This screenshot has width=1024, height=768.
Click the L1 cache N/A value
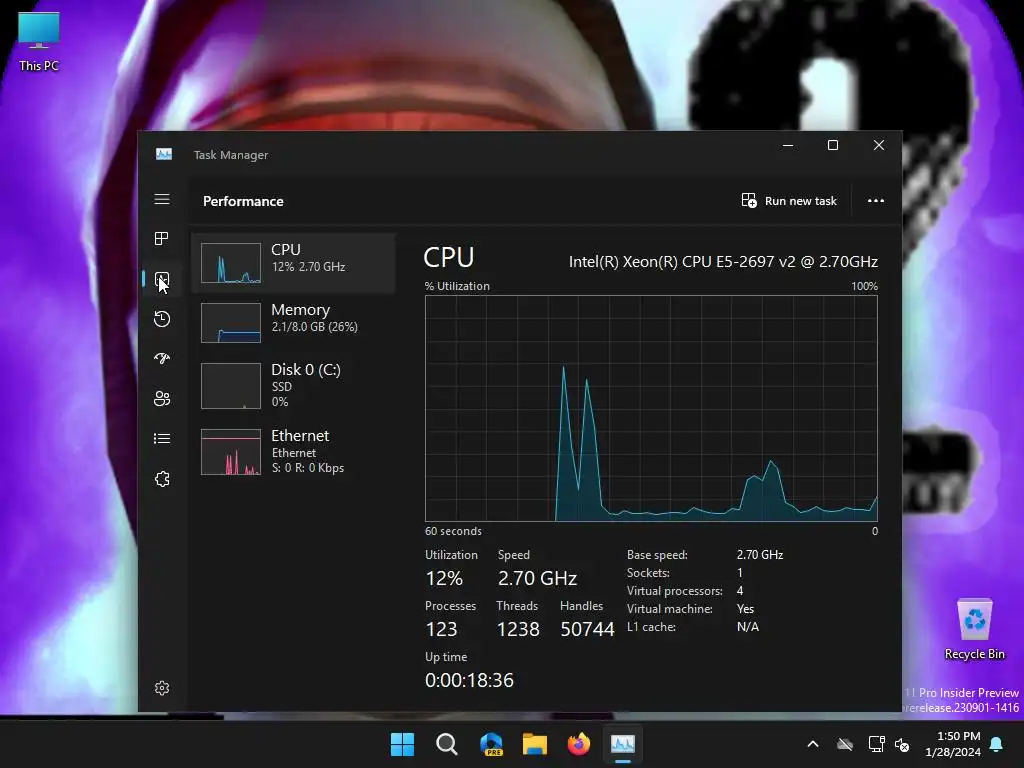(748, 627)
